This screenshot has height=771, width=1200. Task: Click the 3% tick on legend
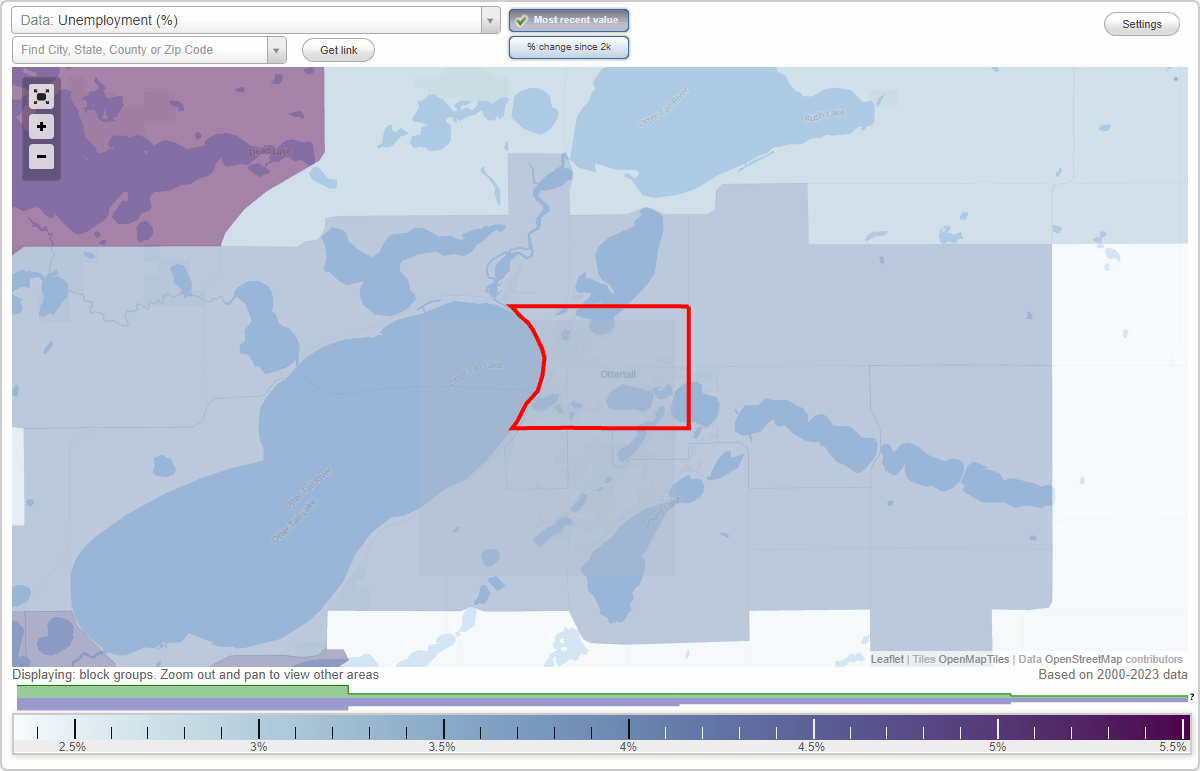(x=259, y=746)
